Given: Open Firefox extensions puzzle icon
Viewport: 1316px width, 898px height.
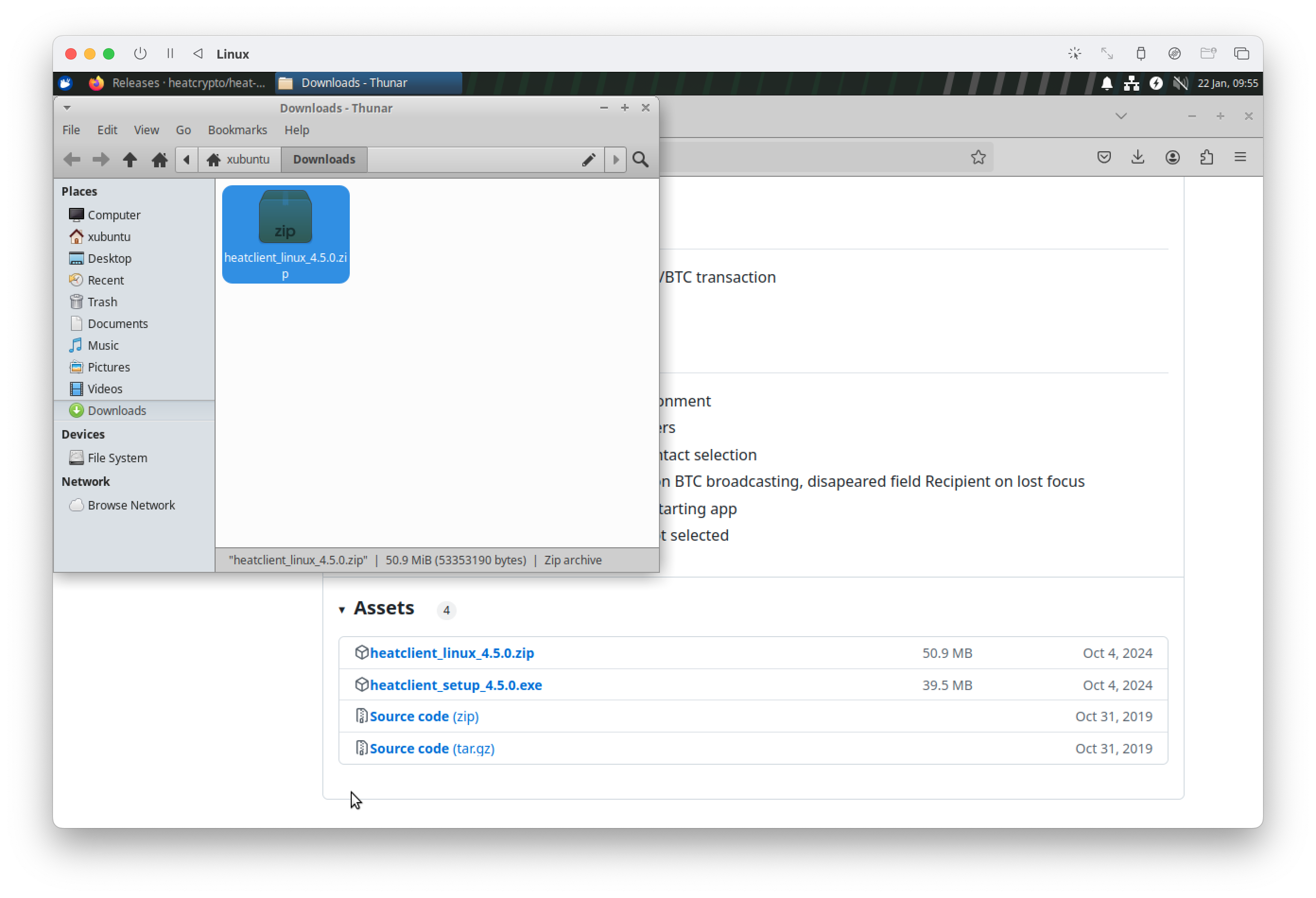Looking at the screenshot, I should click(1206, 157).
